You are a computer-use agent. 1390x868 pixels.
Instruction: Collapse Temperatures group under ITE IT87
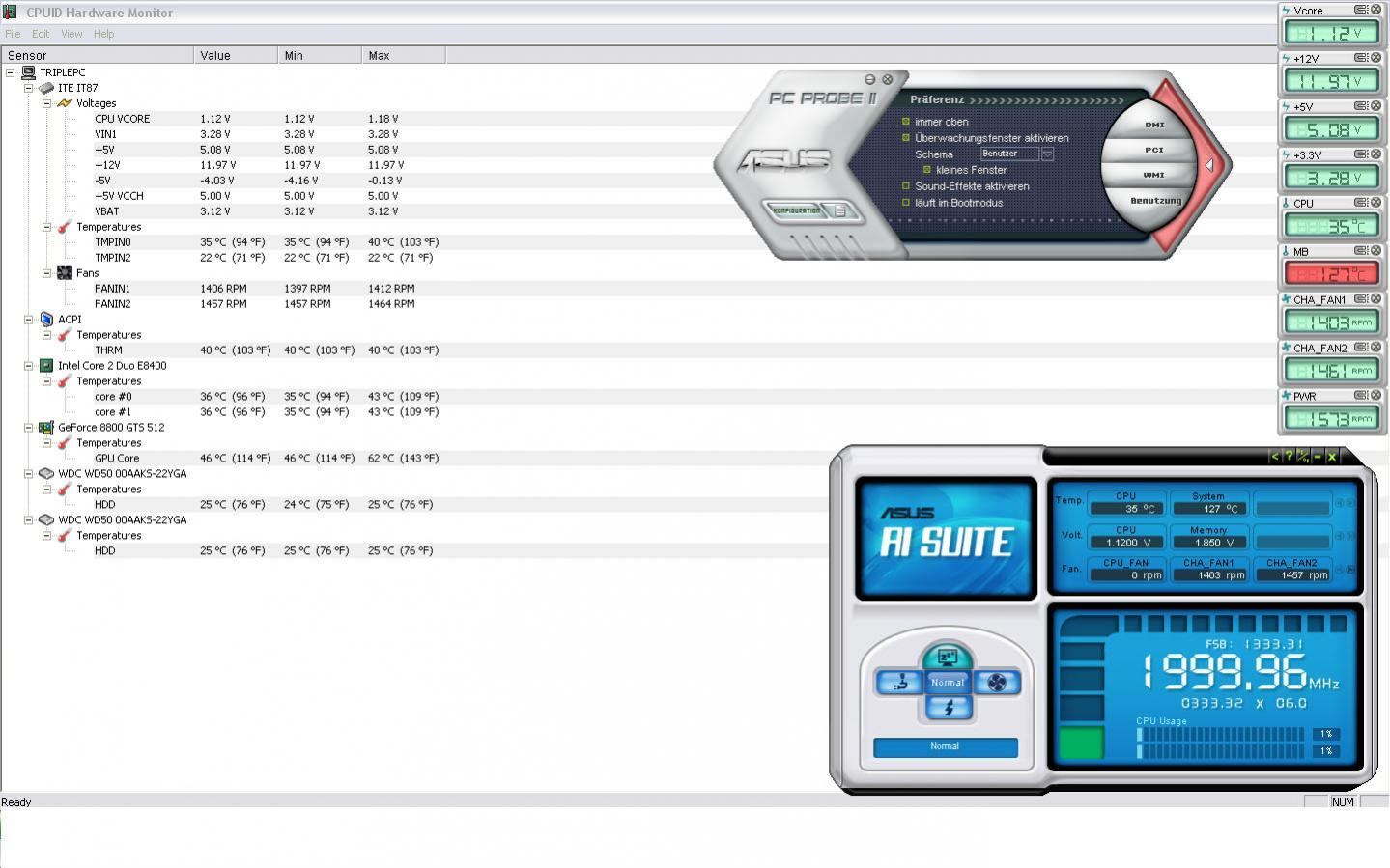point(46,227)
